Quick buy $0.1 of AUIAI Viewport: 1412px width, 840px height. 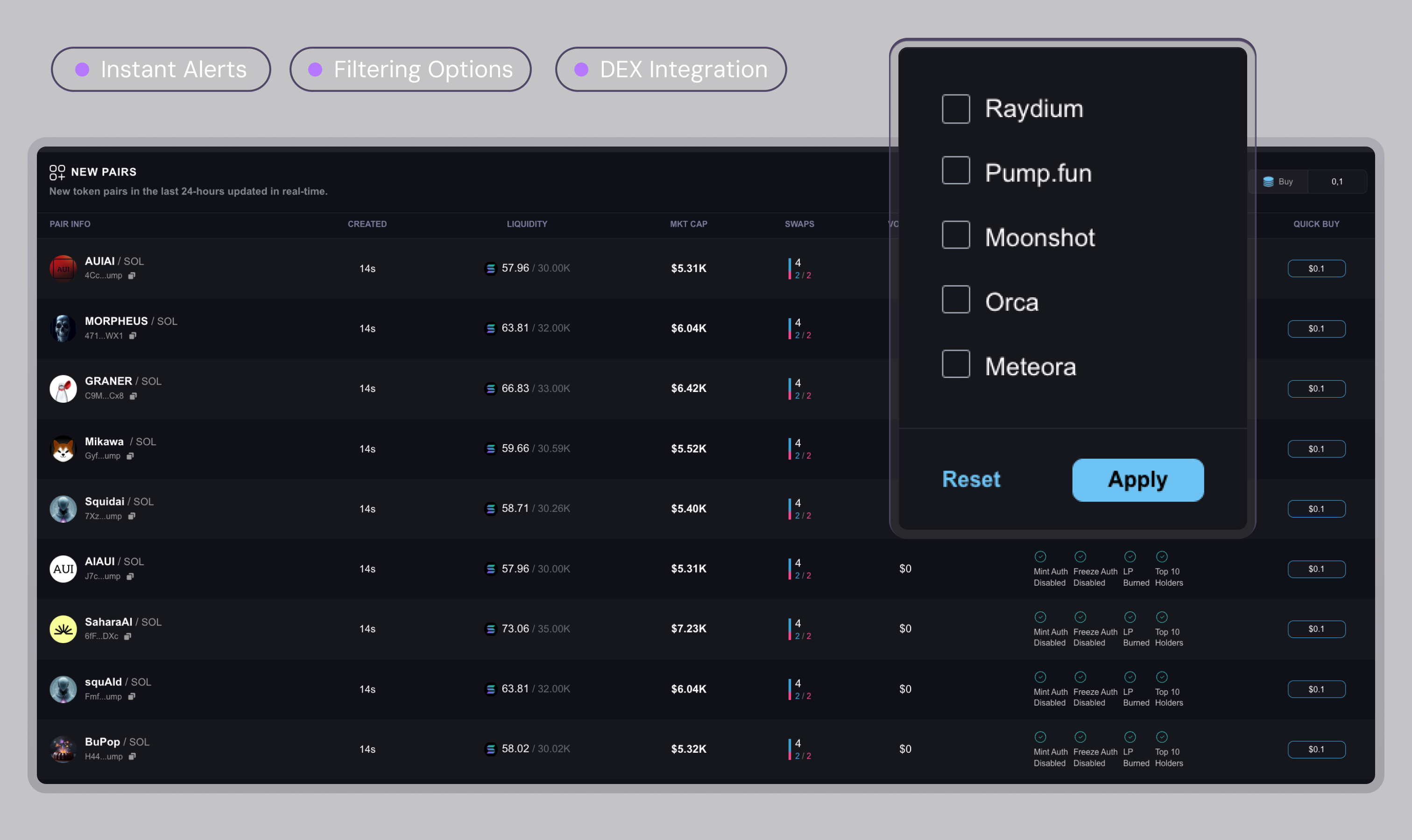pyautogui.click(x=1316, y=268)
